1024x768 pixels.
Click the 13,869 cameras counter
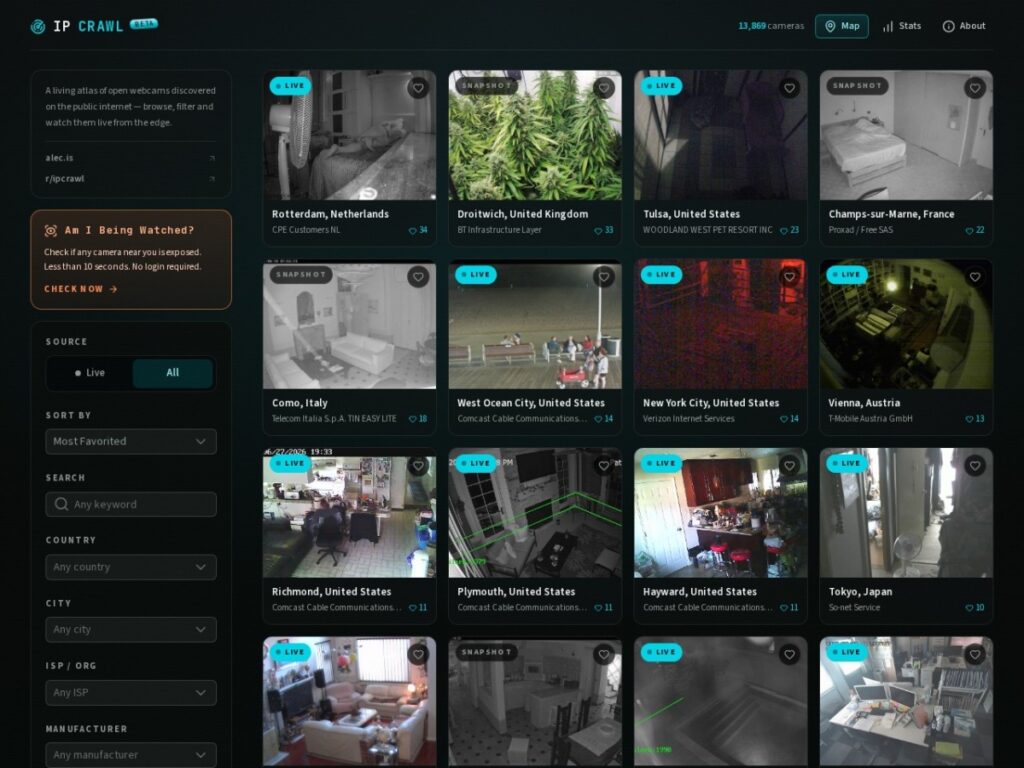coord(771,26)
